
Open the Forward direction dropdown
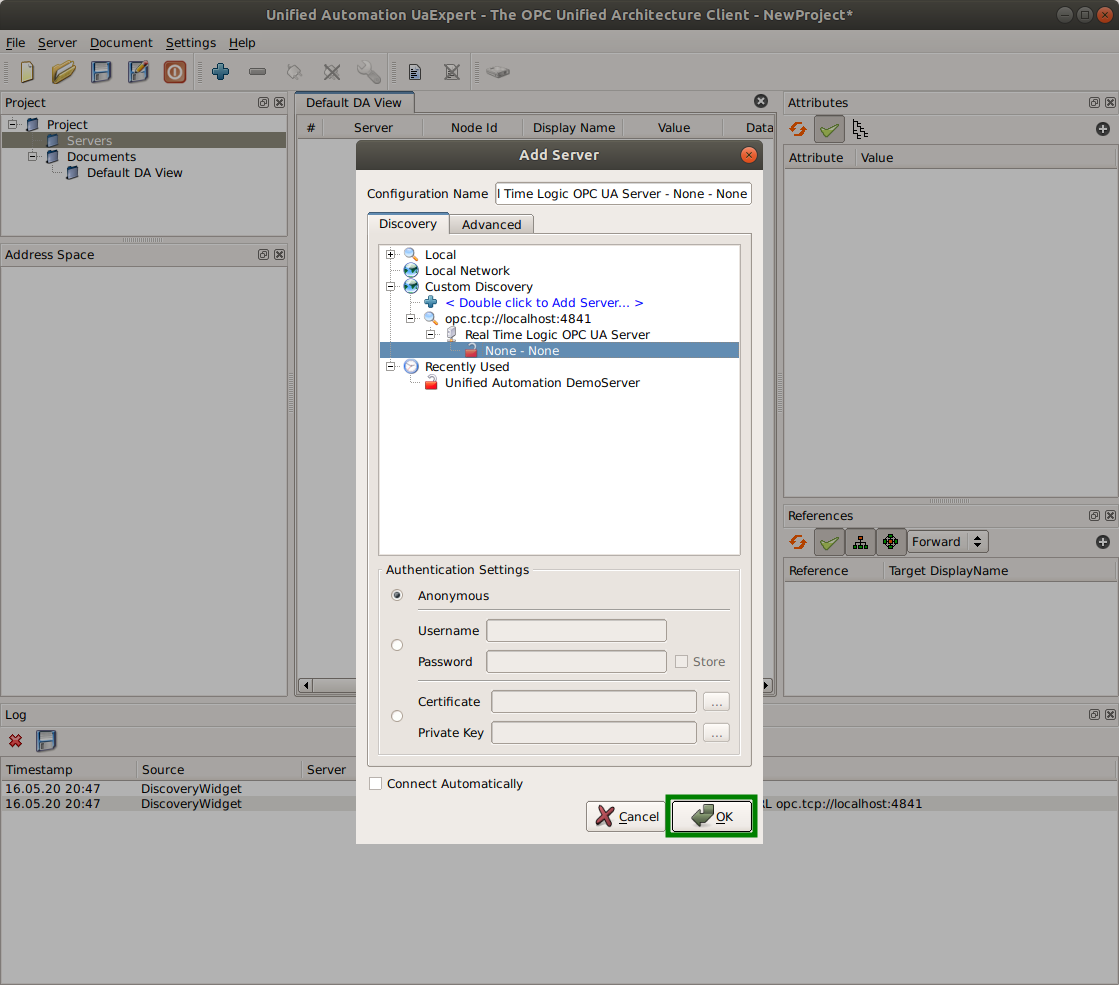pyautogui.click(x=948, y=542)
